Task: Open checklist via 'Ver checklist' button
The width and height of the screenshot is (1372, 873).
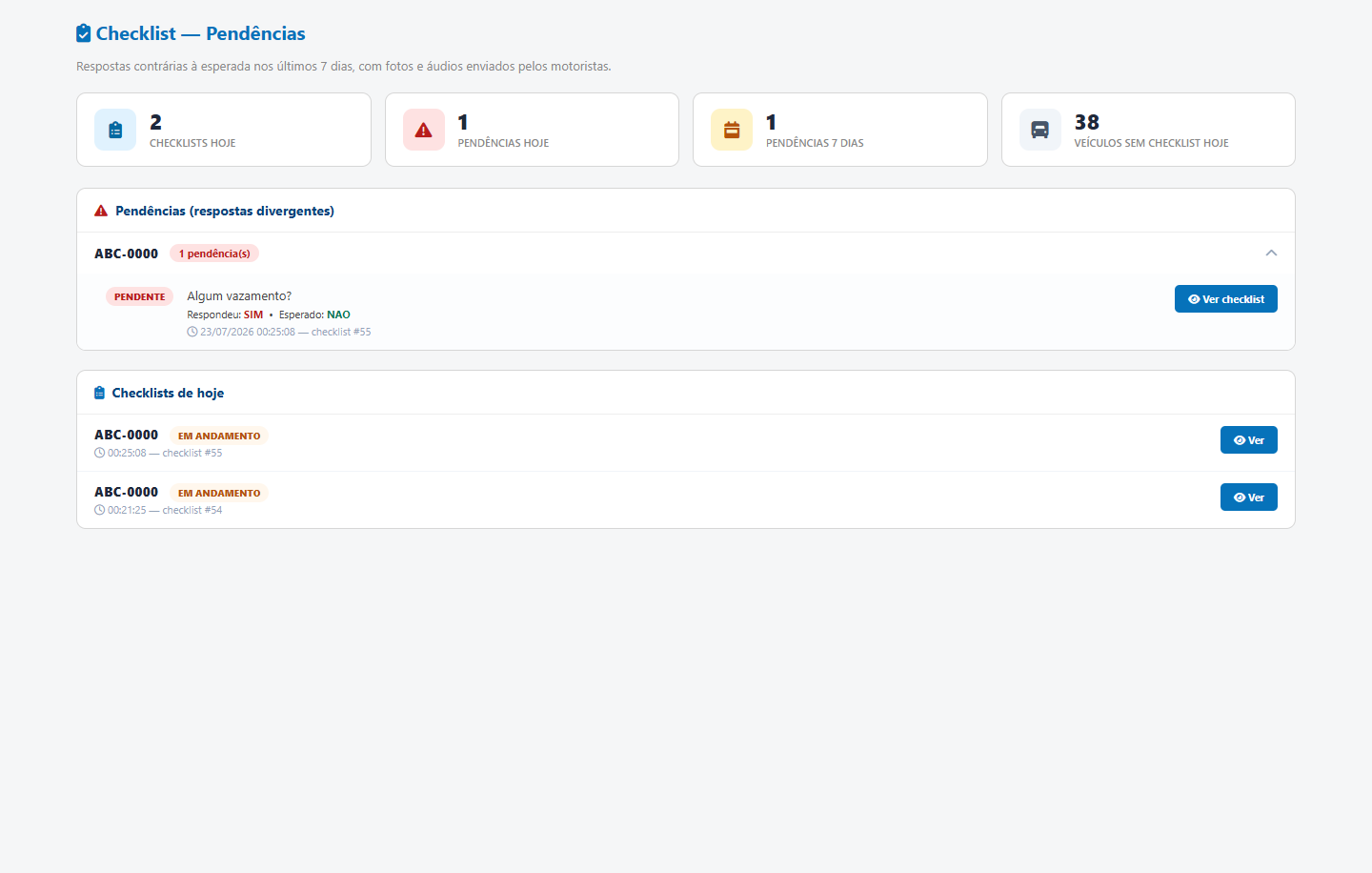Action: [x=1225, y=299]
